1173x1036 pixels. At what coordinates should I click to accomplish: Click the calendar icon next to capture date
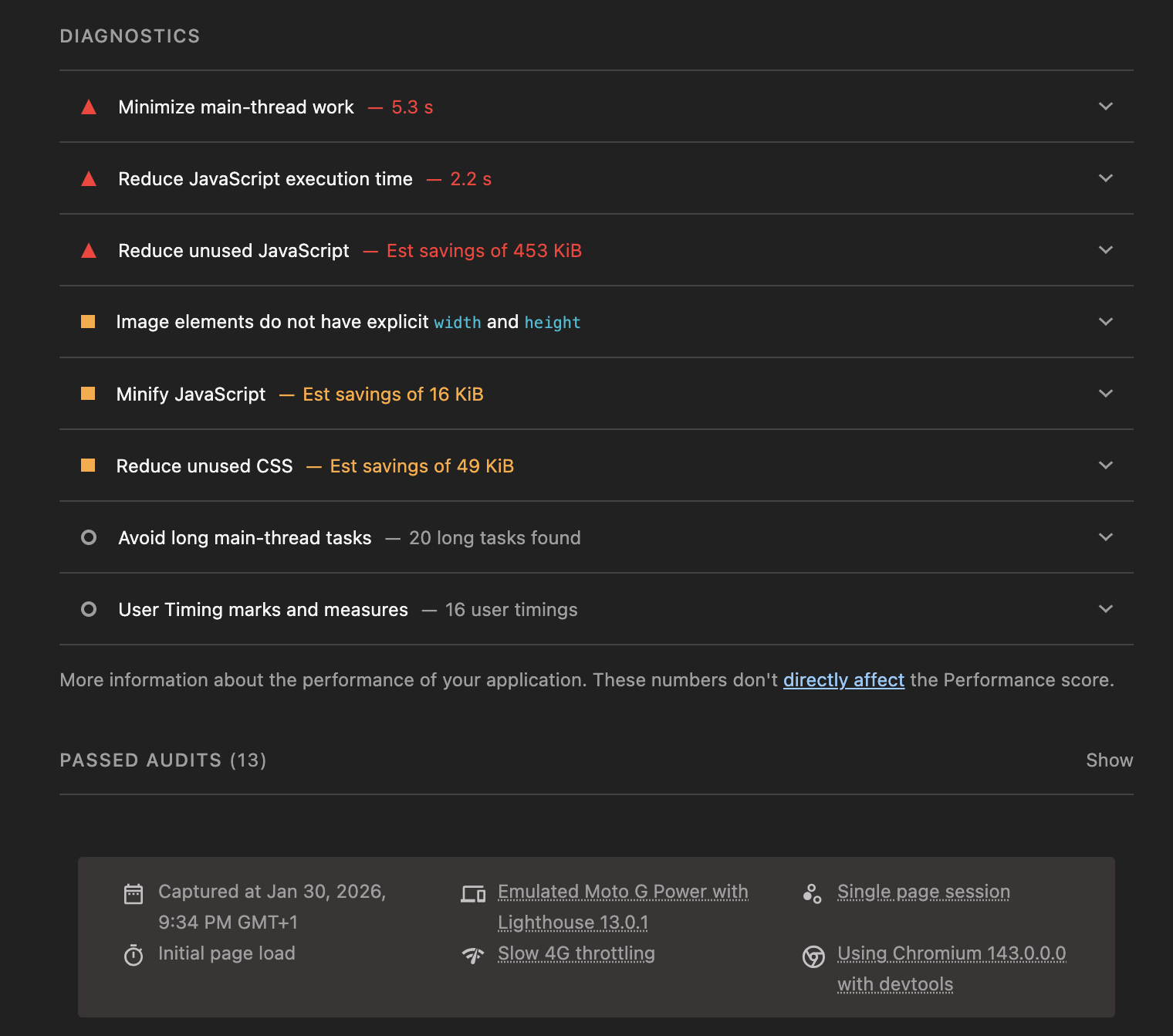tap(134, 893)
